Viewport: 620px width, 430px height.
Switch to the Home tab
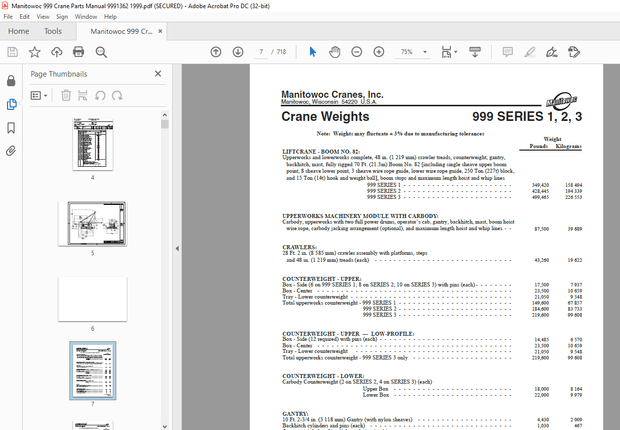click(x=19, y=31)
